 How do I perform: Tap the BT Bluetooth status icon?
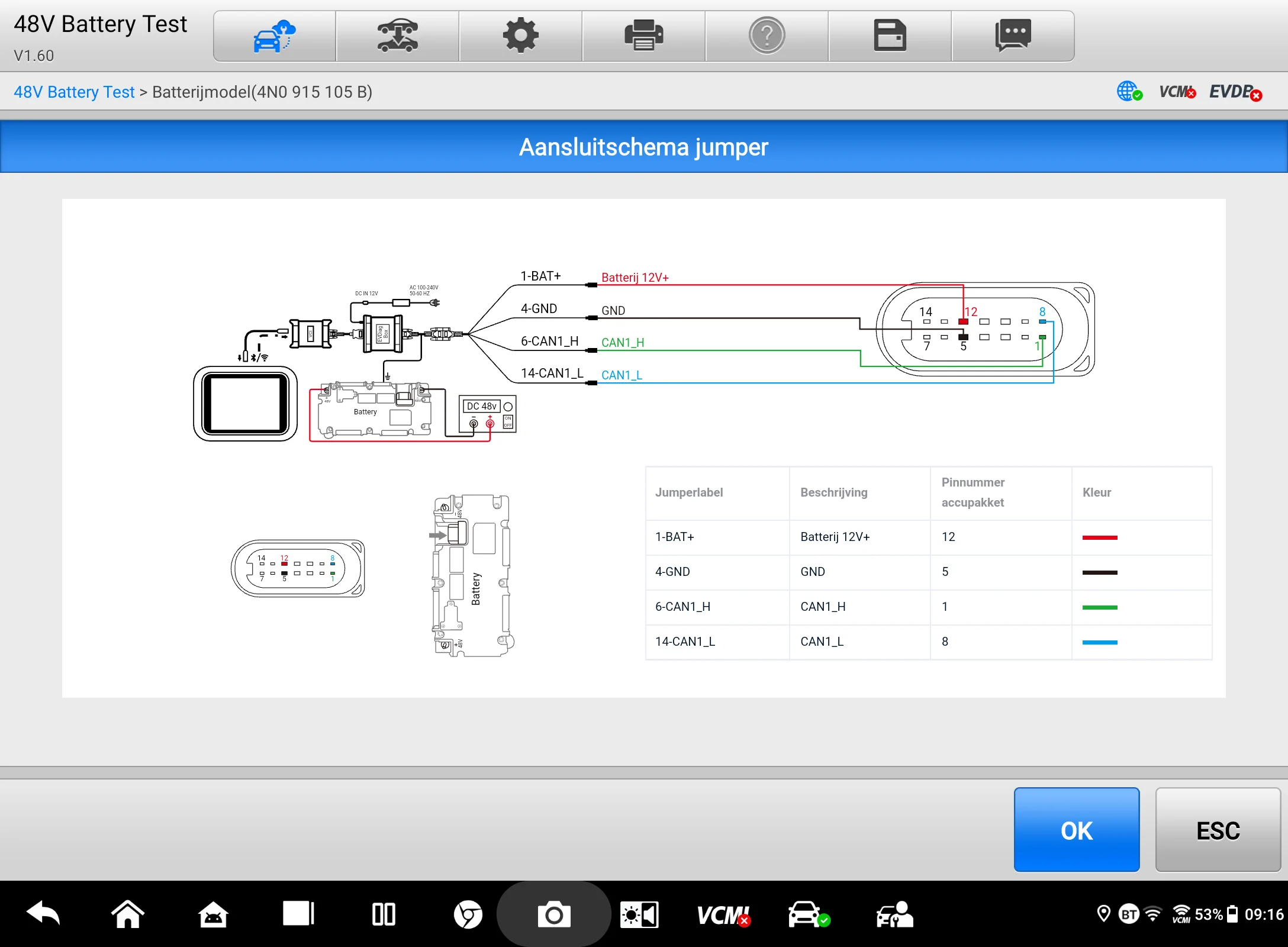click(1129, 914)
